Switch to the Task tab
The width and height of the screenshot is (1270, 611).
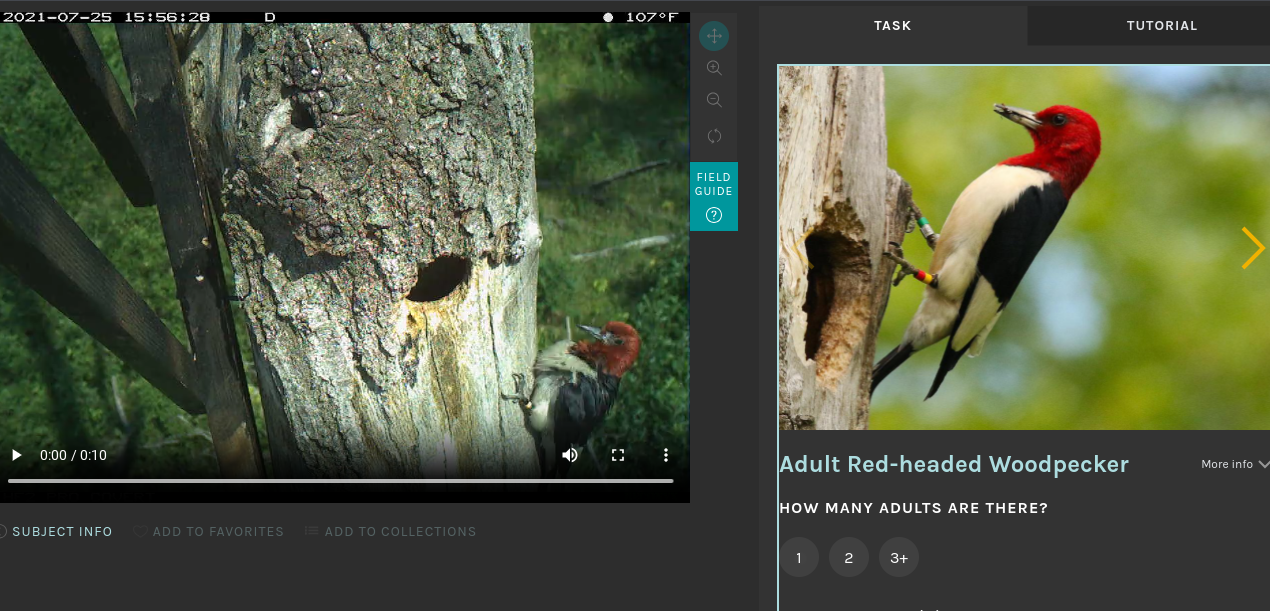[x=892, y=25]
